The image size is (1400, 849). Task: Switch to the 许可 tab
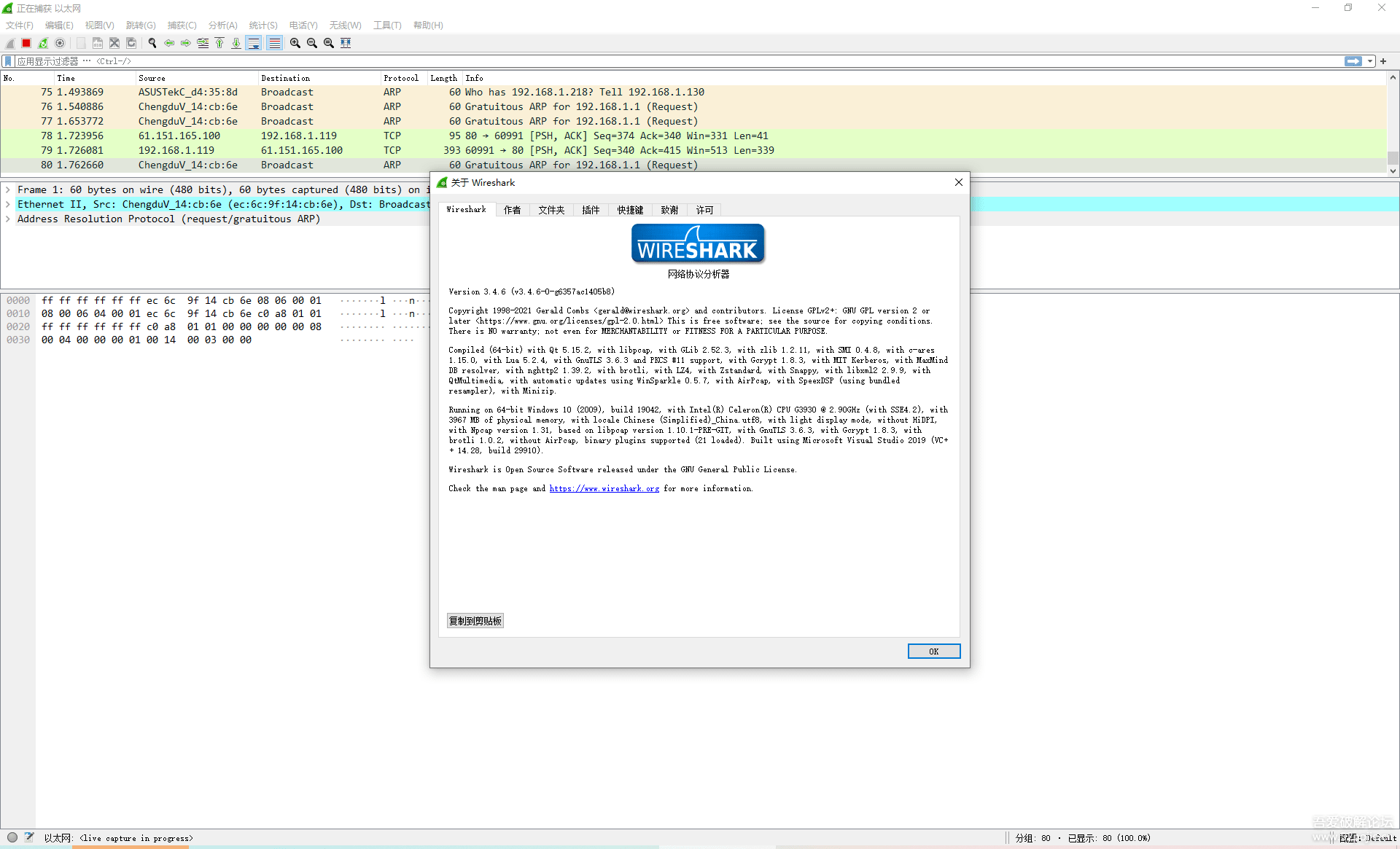click(704, 210)
